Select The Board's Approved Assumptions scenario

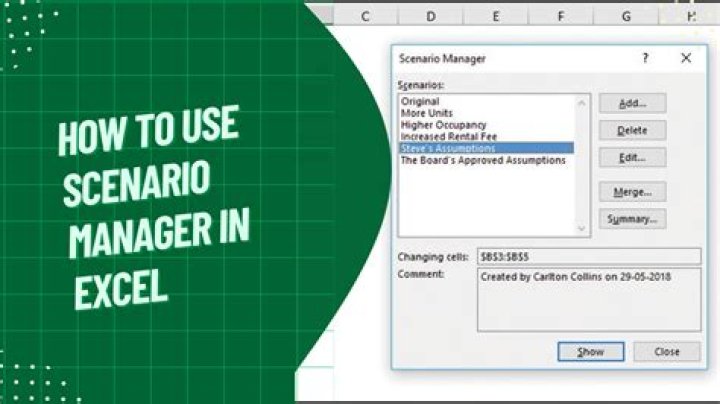(x=482, y=160)
